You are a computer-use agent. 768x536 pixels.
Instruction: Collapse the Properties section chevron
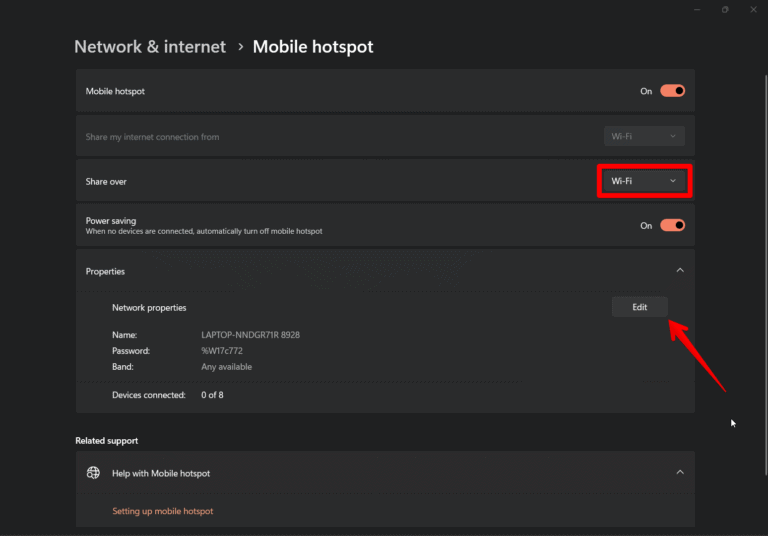[680, 271]
